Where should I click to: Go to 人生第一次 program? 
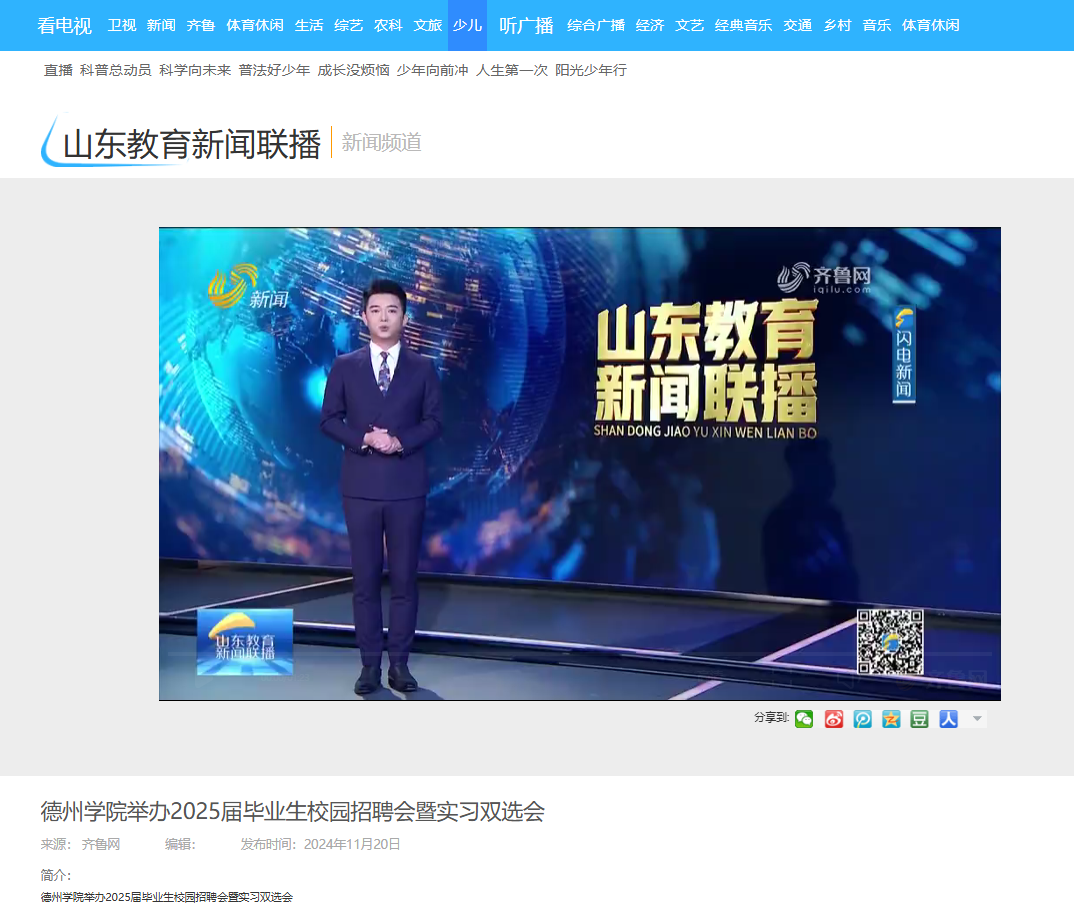point(512,70)
